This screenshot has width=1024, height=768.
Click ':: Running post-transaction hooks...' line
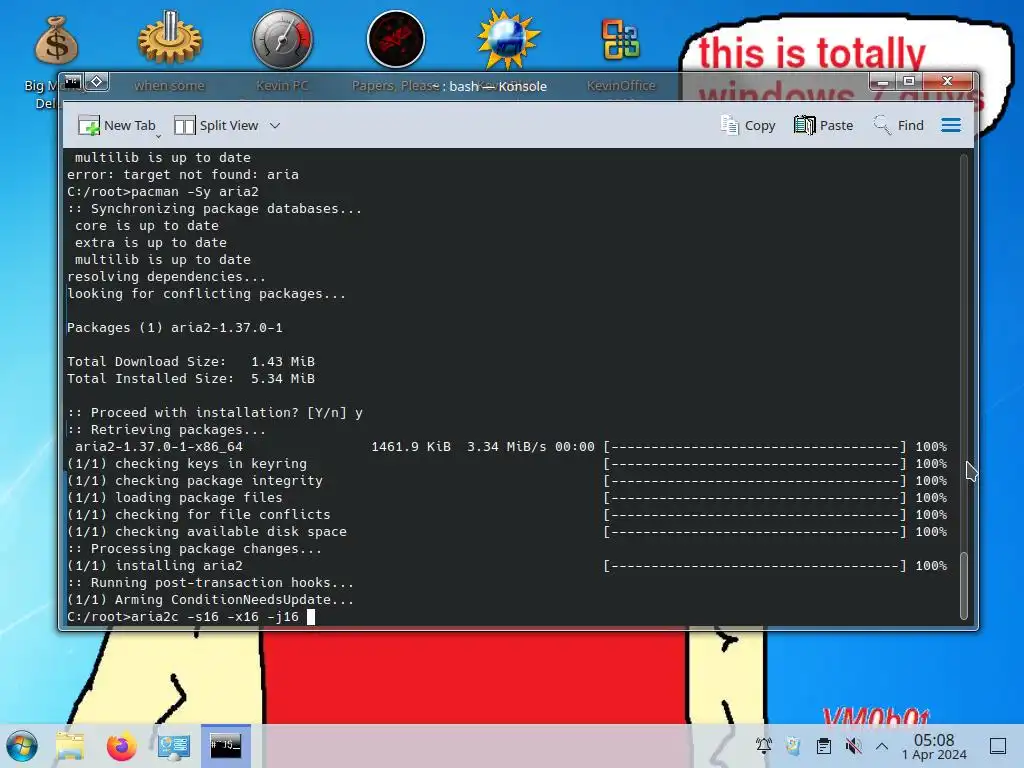[x=210, y=583]
